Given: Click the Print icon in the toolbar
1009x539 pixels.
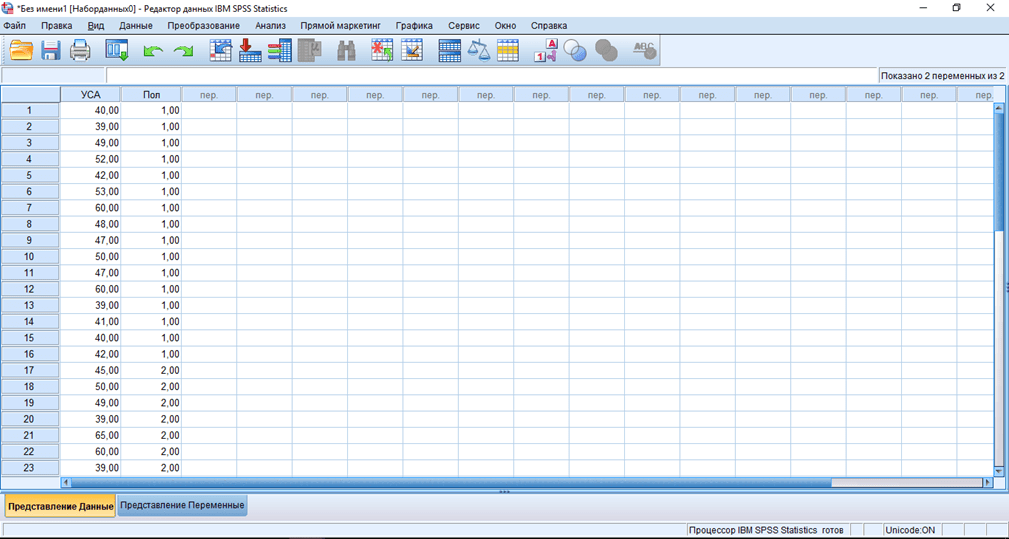Looking at the screenshot, I should 80,50.
